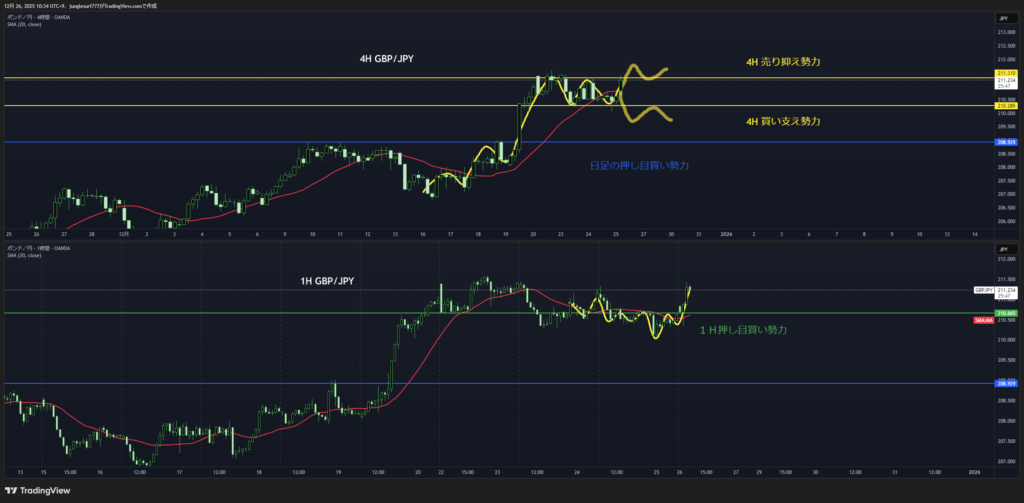Select the blue '日足の押し目買い勢力' text label
The width and height of the screenshot is (1024, 503).
[639, 164]
